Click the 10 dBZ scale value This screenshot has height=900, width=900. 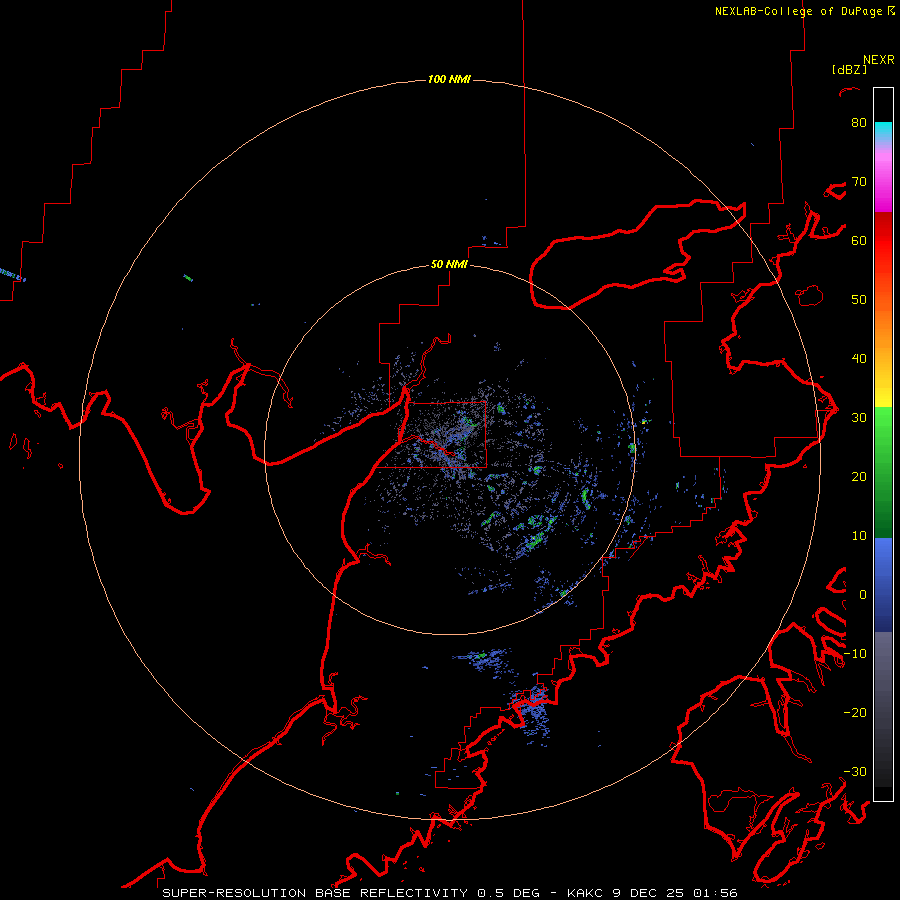(x=859, y=536)
